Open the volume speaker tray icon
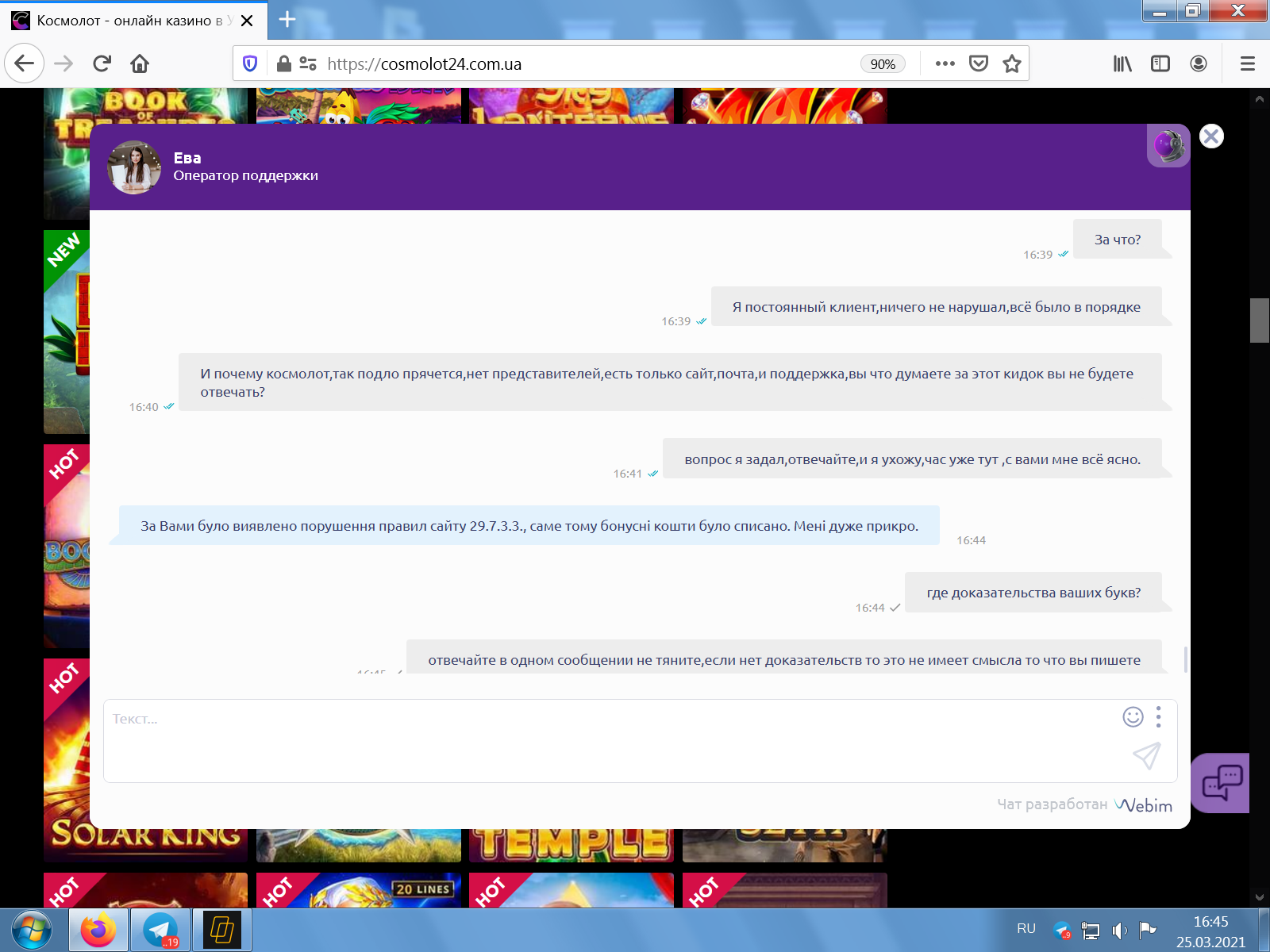 pyautogui.click(x=1119, y=931)
